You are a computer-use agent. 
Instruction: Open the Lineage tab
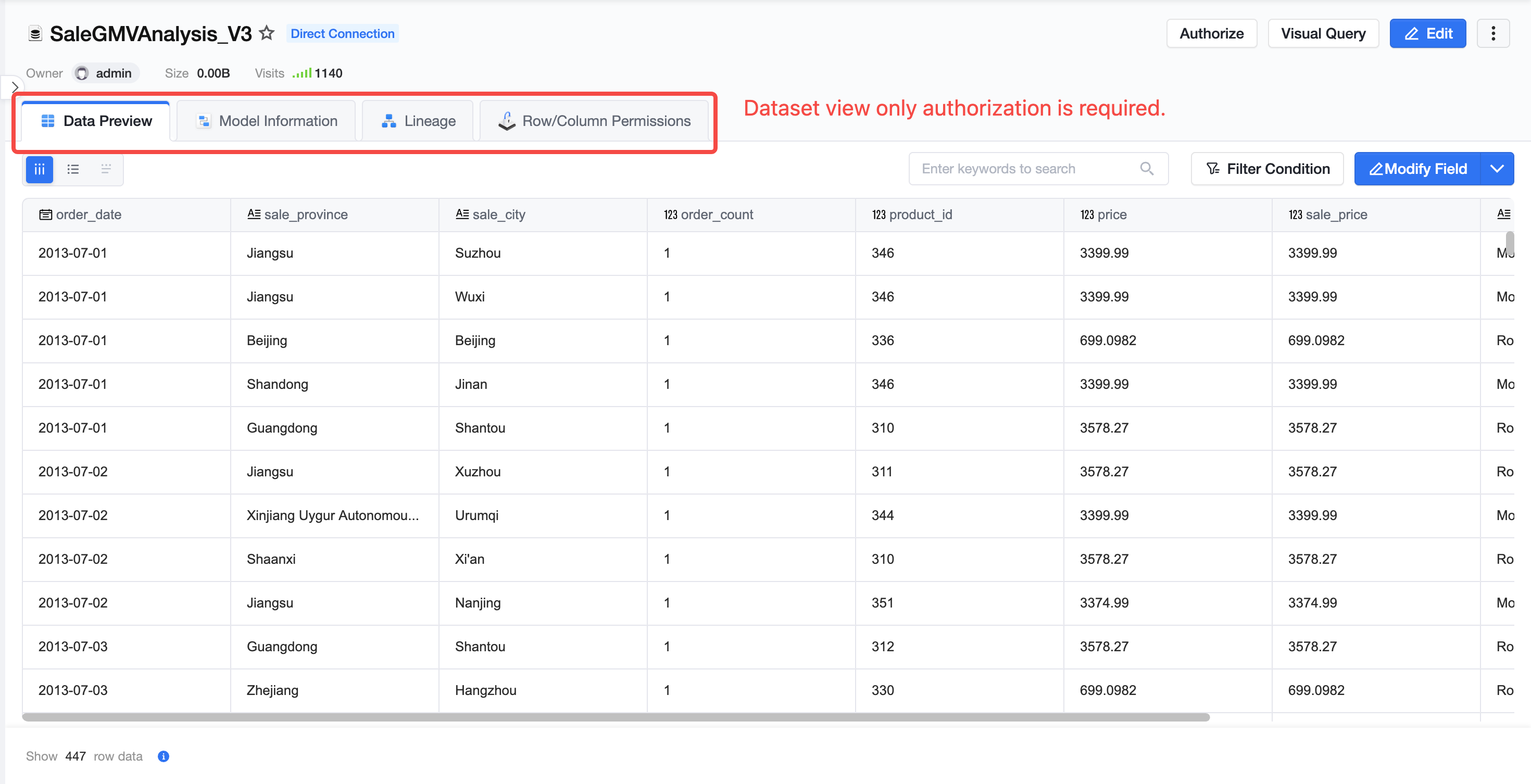click(x=418, y=121)
